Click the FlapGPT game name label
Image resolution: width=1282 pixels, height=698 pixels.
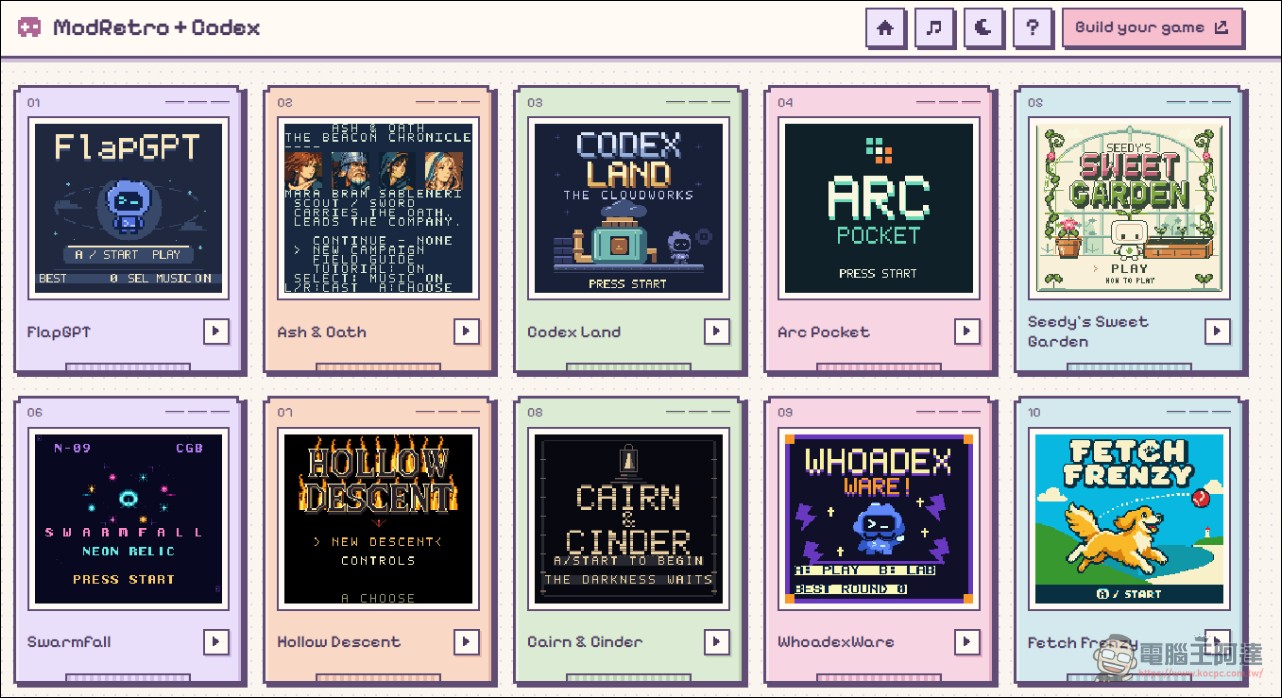point(59,332)
